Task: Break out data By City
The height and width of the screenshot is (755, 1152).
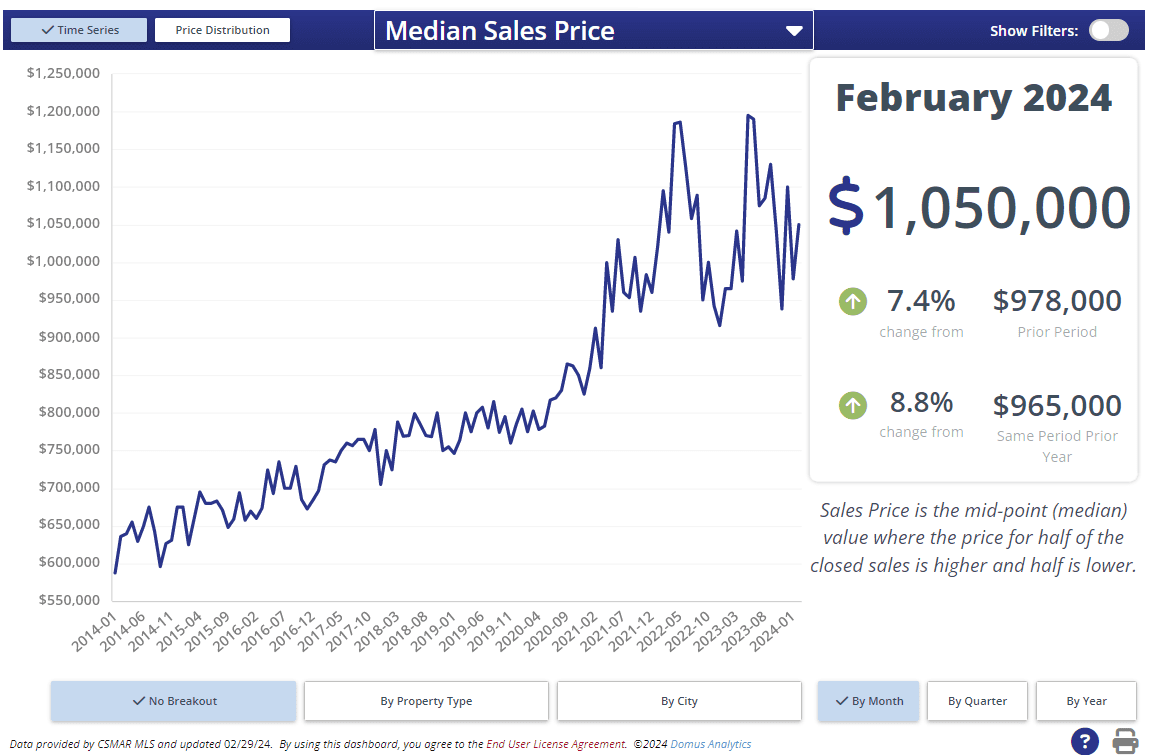Action: 679,701
